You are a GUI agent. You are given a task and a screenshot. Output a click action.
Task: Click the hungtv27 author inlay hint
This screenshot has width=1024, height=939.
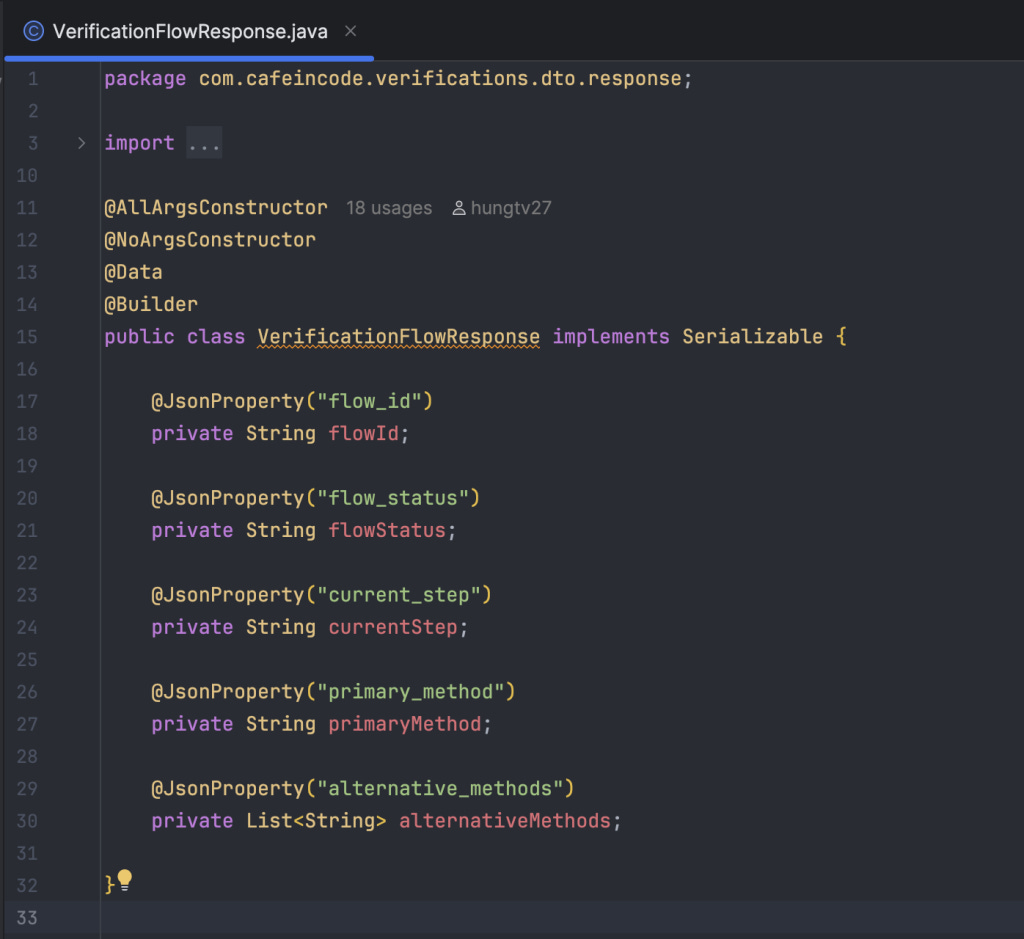(511, 208)
